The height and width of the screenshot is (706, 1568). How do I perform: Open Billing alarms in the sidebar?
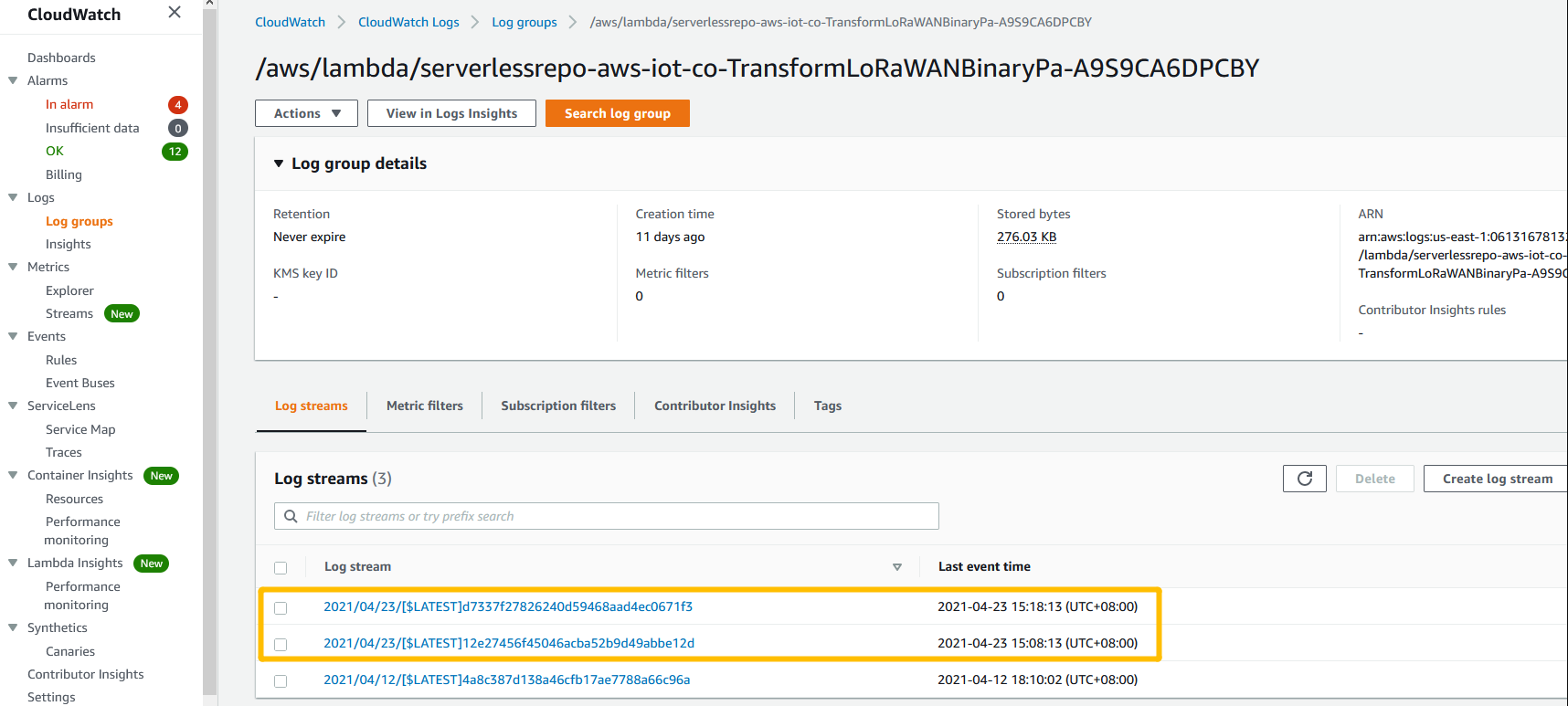point(64,174)
